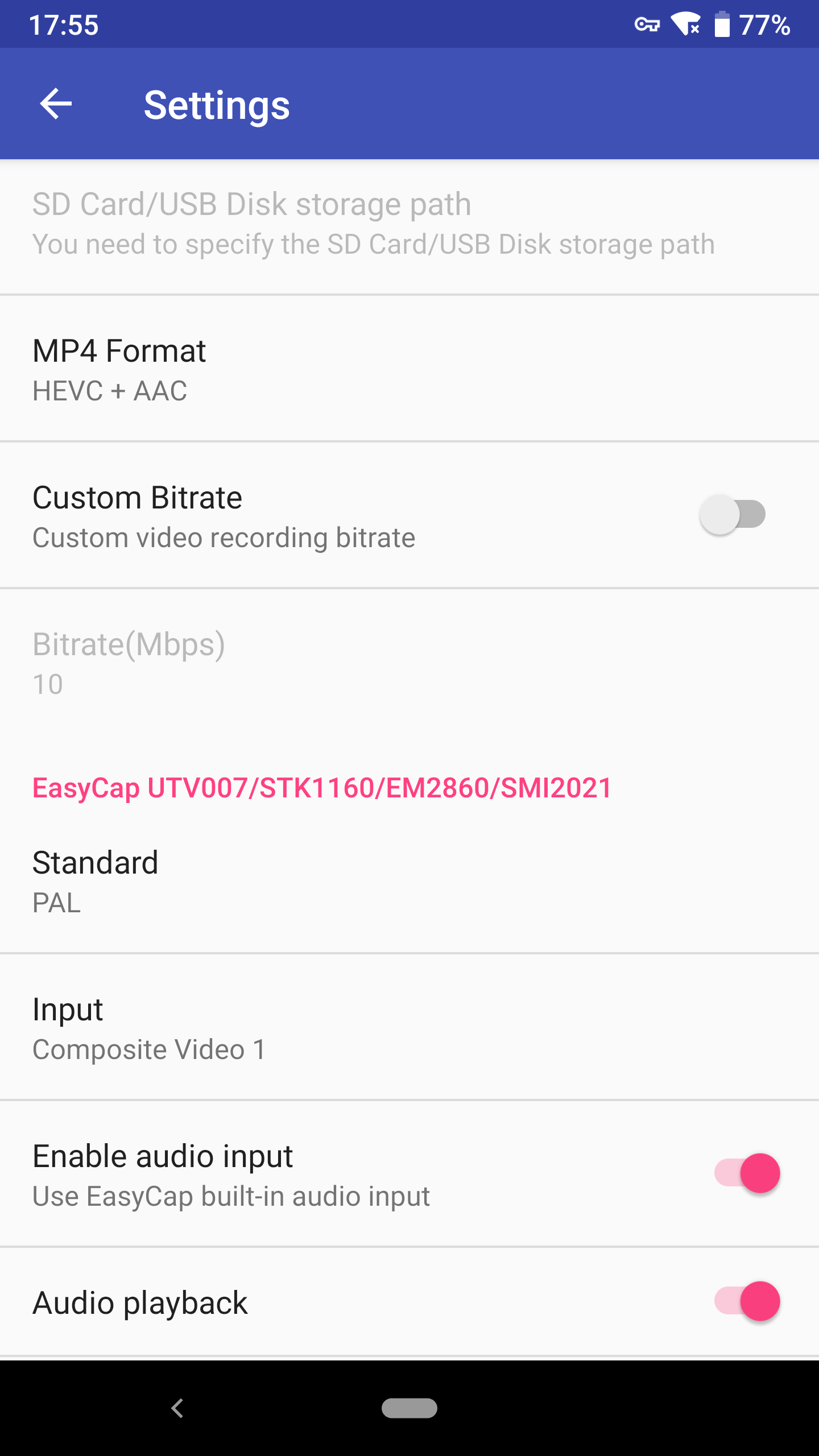The width and height of the screenshot is (819, 1456).
Task: Tap the battery status icon
Action: pos(722,25)
